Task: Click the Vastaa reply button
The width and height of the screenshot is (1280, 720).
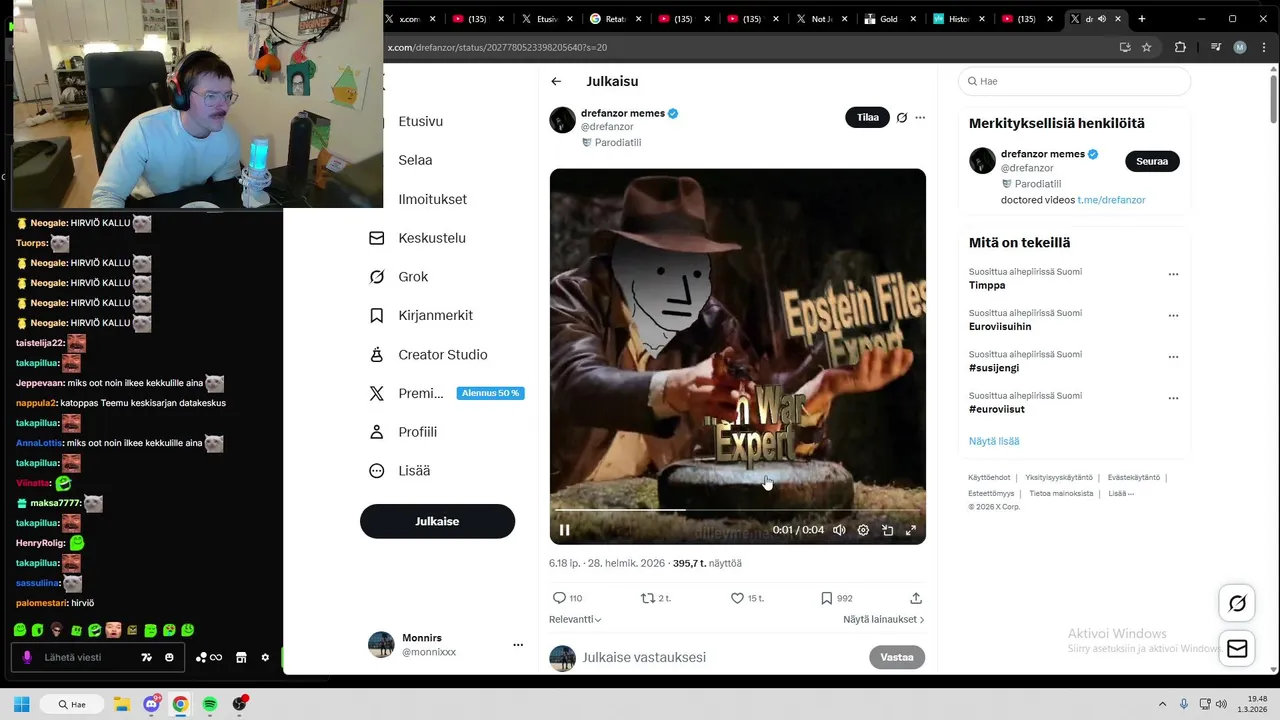Action: coord(897,657)
